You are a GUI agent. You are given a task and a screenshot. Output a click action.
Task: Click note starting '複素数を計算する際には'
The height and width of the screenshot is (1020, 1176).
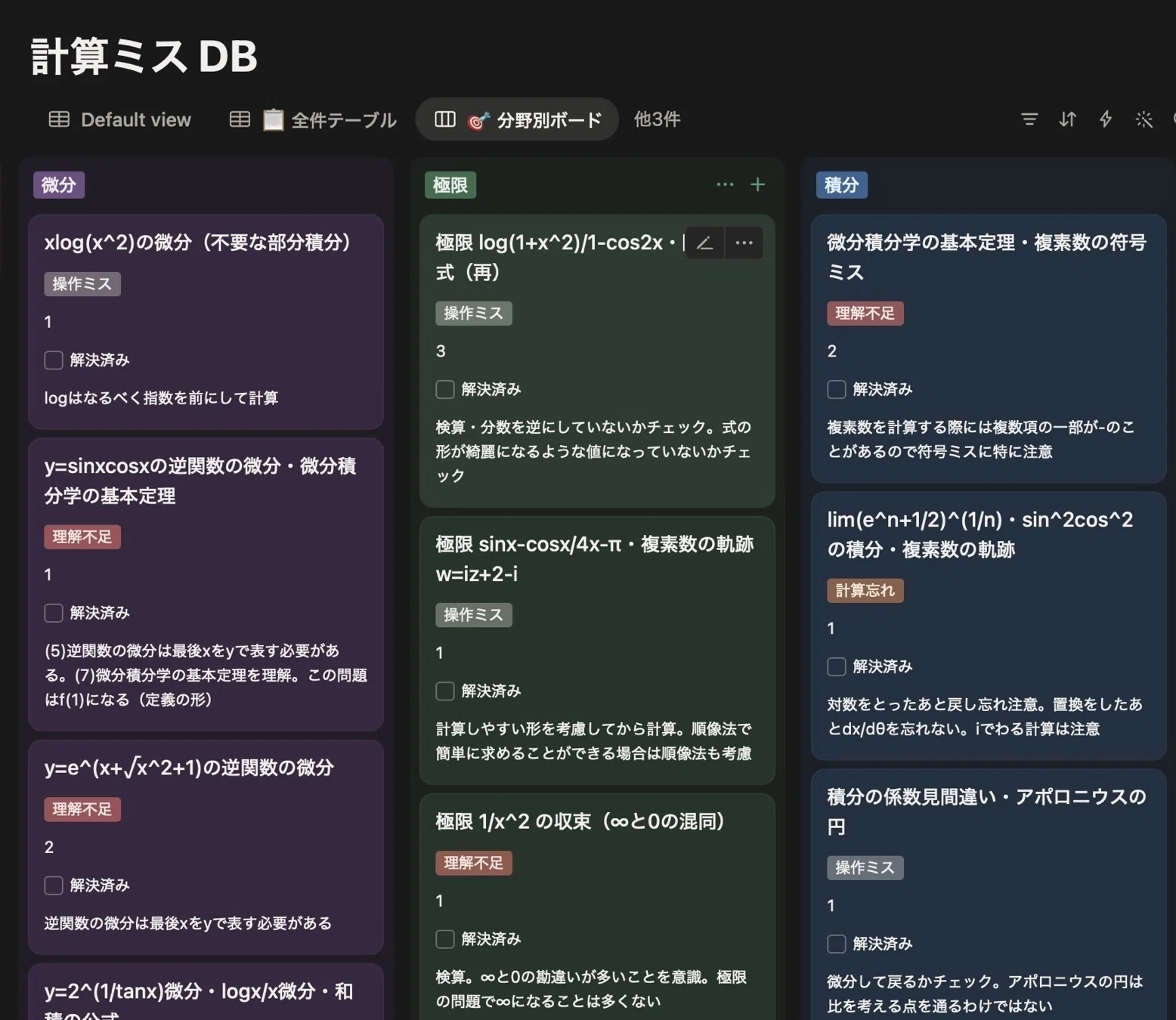981,440
